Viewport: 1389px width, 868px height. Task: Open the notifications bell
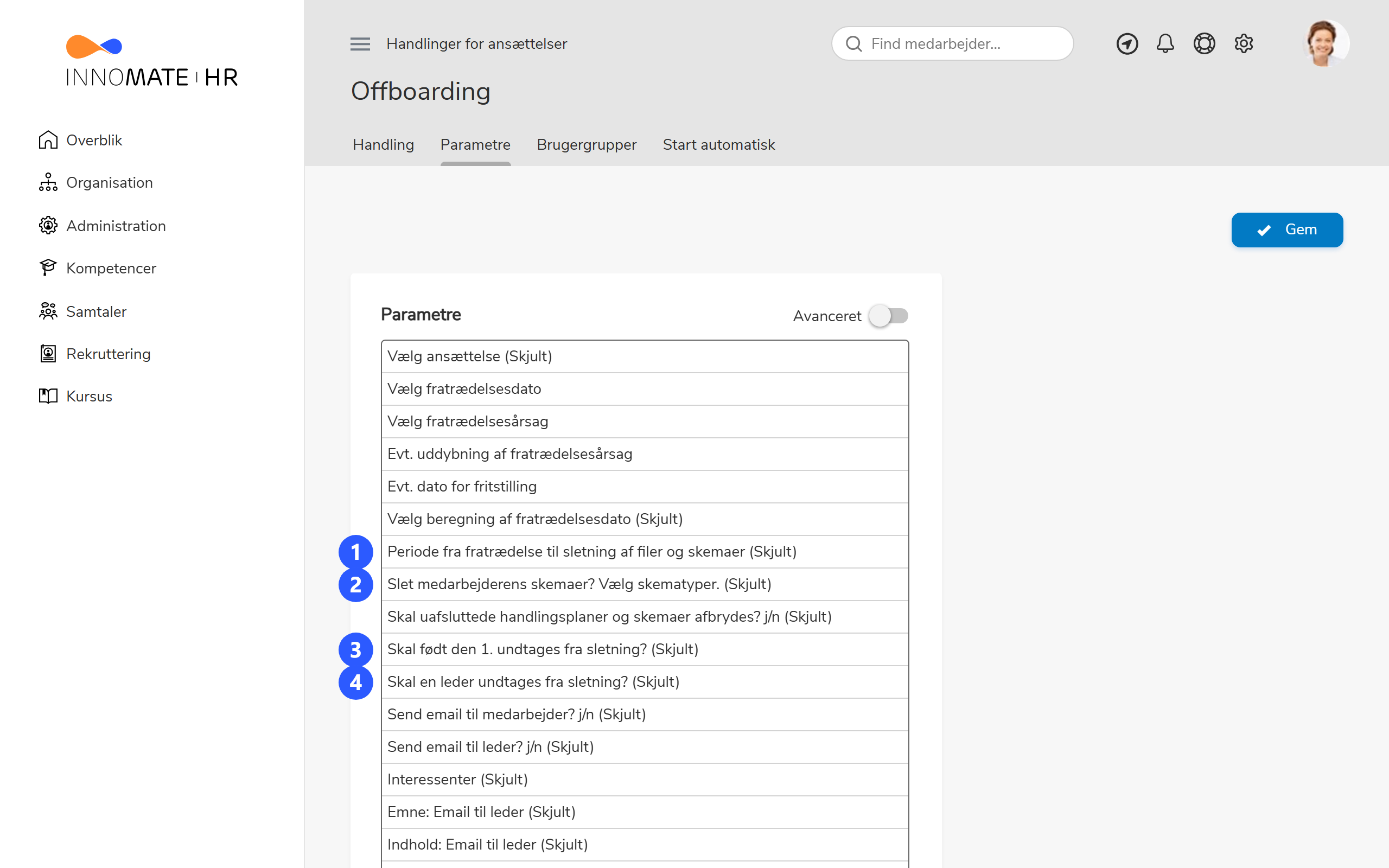coord(1165,43)
